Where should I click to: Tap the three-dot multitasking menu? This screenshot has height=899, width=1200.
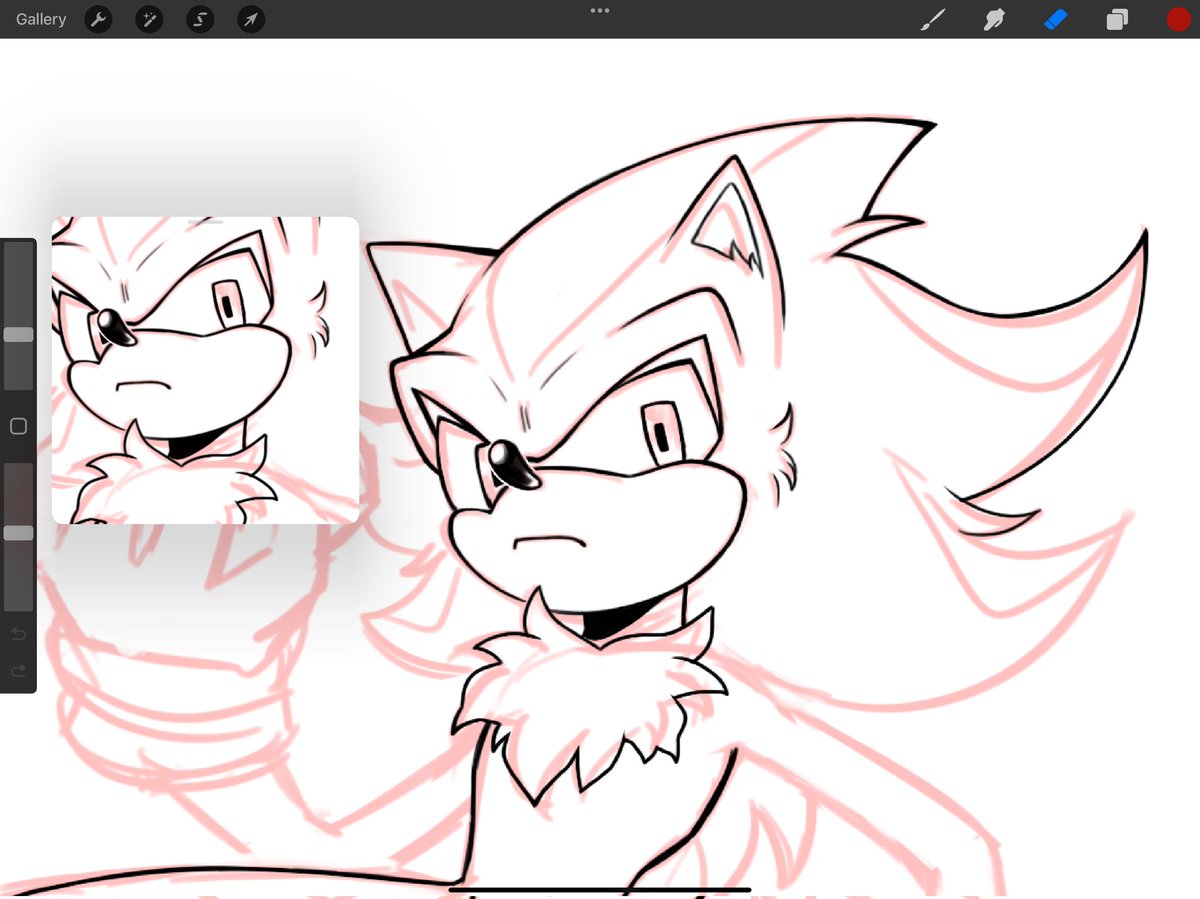pyautogui.click(x=600, y=10)
